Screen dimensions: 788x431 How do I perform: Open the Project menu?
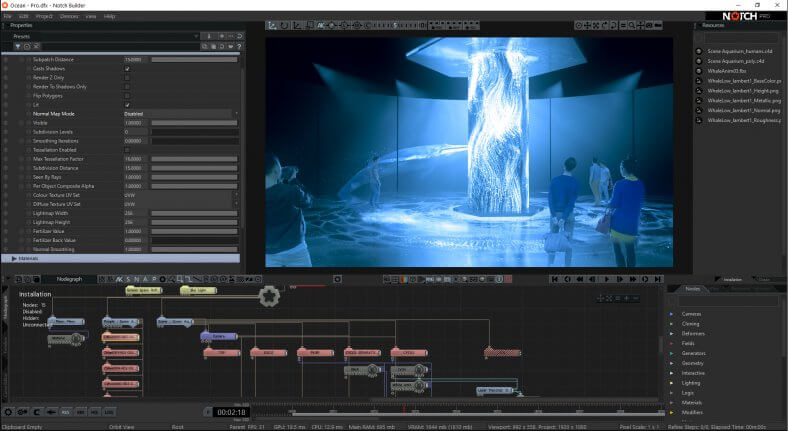(x=44, y=16)
